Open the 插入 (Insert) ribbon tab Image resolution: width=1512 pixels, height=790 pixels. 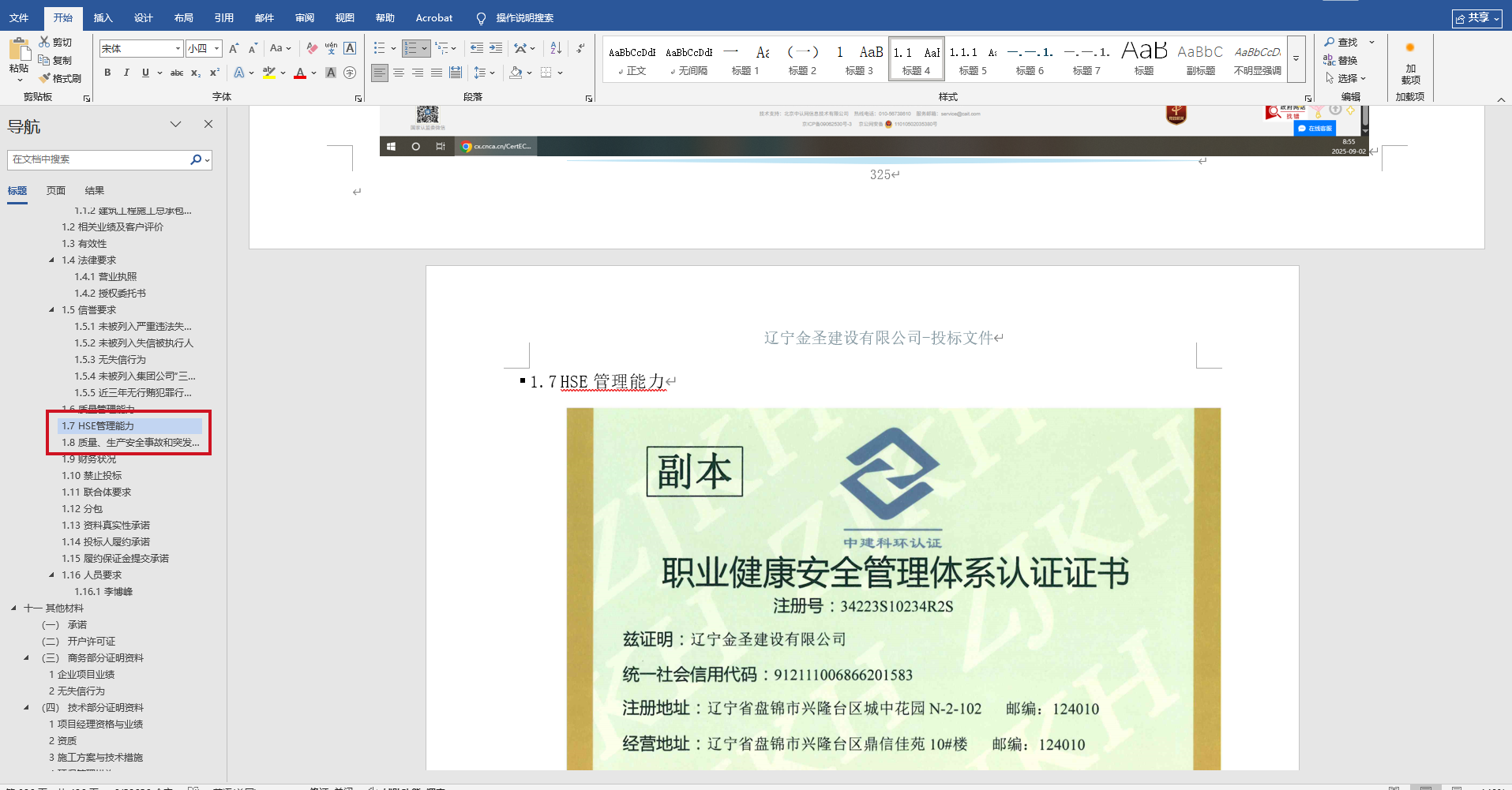pos(103,17)
